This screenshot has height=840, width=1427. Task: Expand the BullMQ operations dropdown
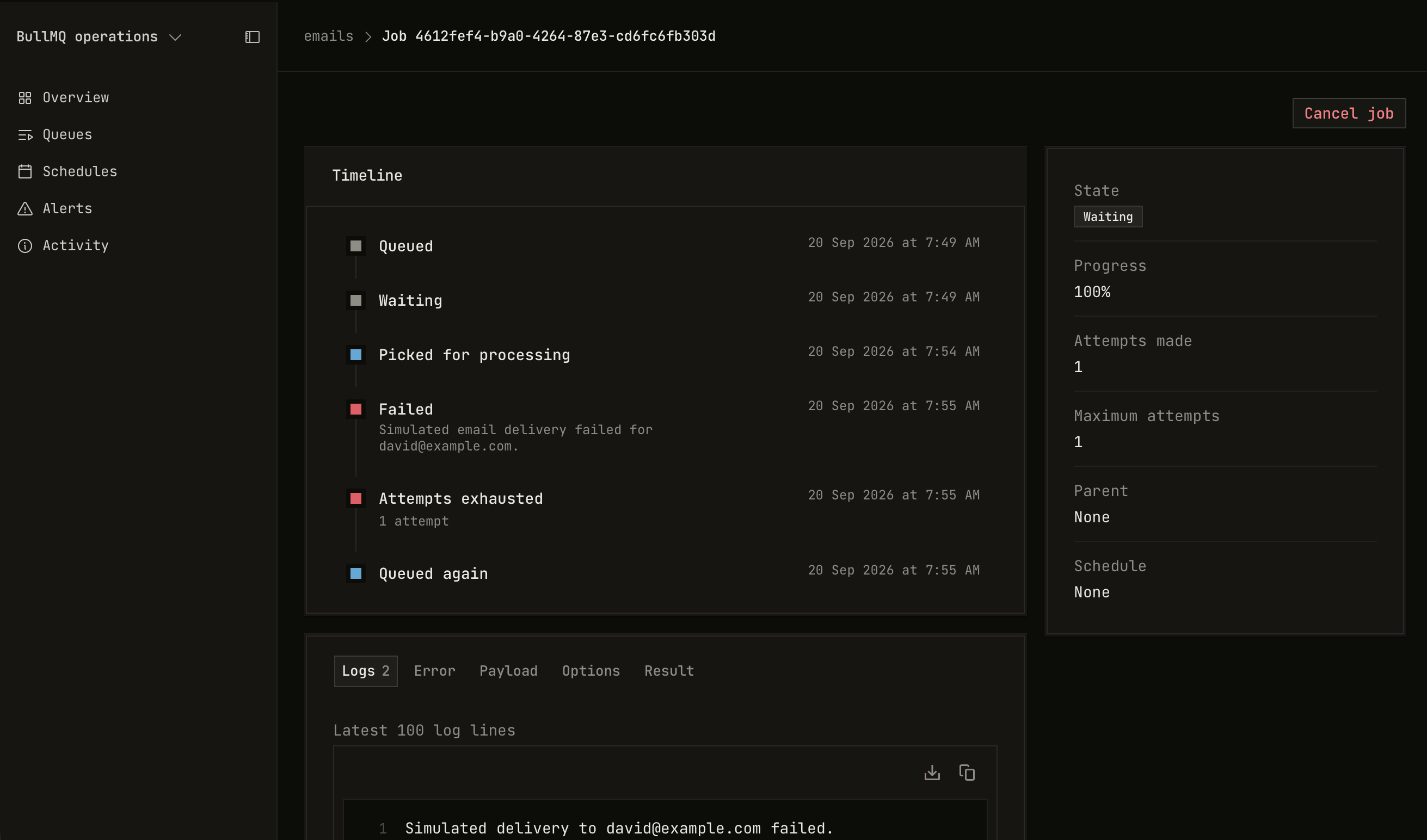(x=99, y=37)
